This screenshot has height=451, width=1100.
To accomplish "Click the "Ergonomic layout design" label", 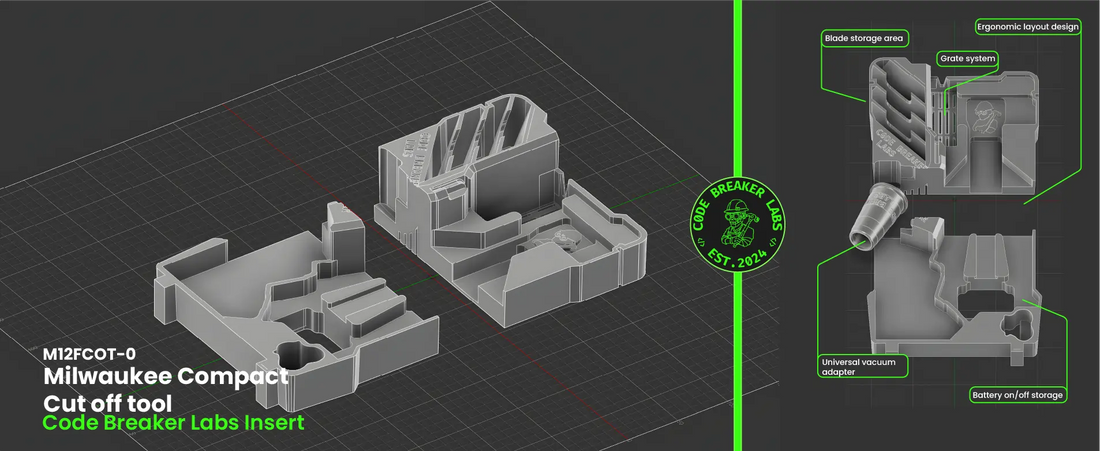I will (x=1028, y=28).
